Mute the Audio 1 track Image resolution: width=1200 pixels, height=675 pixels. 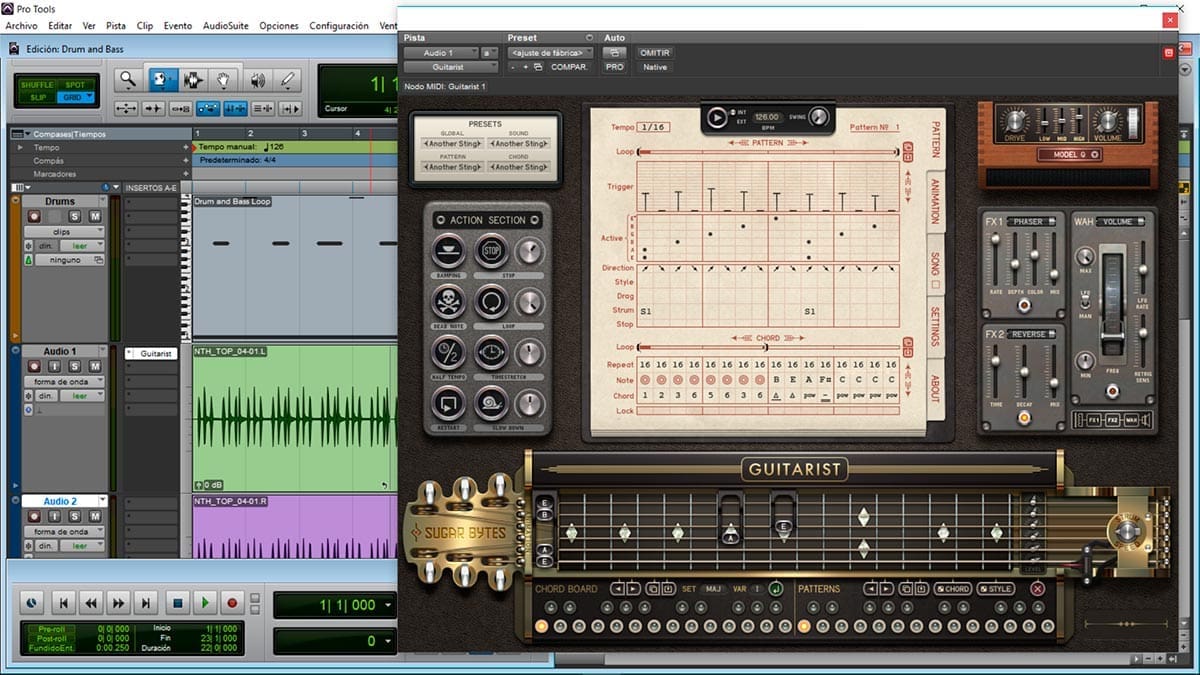point(94,367)
